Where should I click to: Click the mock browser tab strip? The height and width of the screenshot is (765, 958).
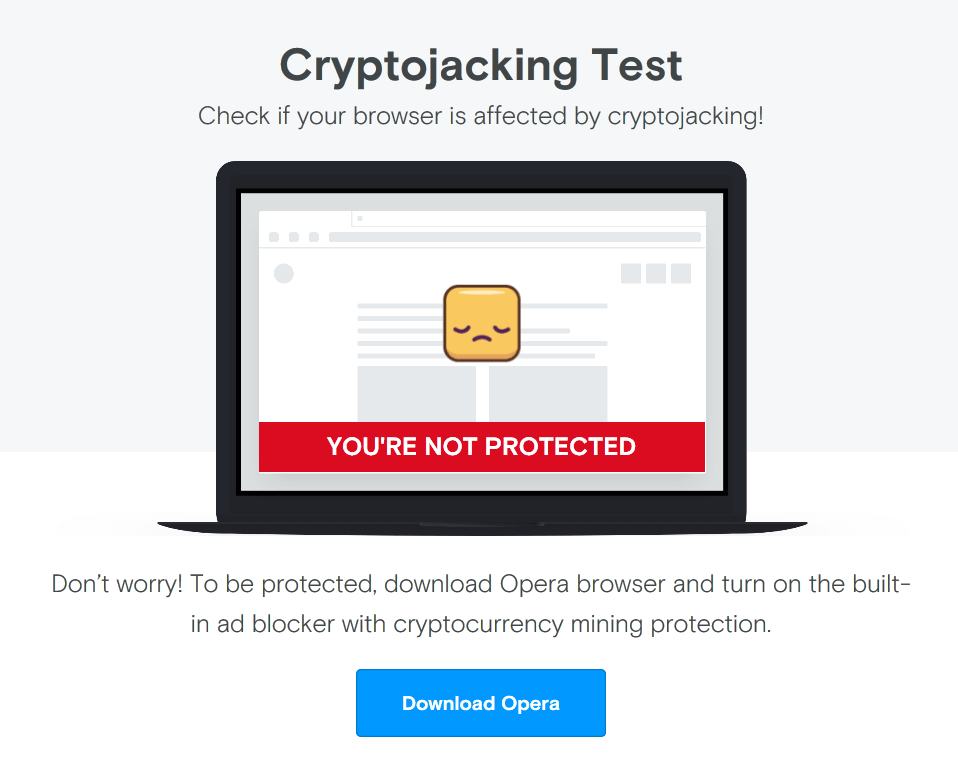(x=528, y=219)
